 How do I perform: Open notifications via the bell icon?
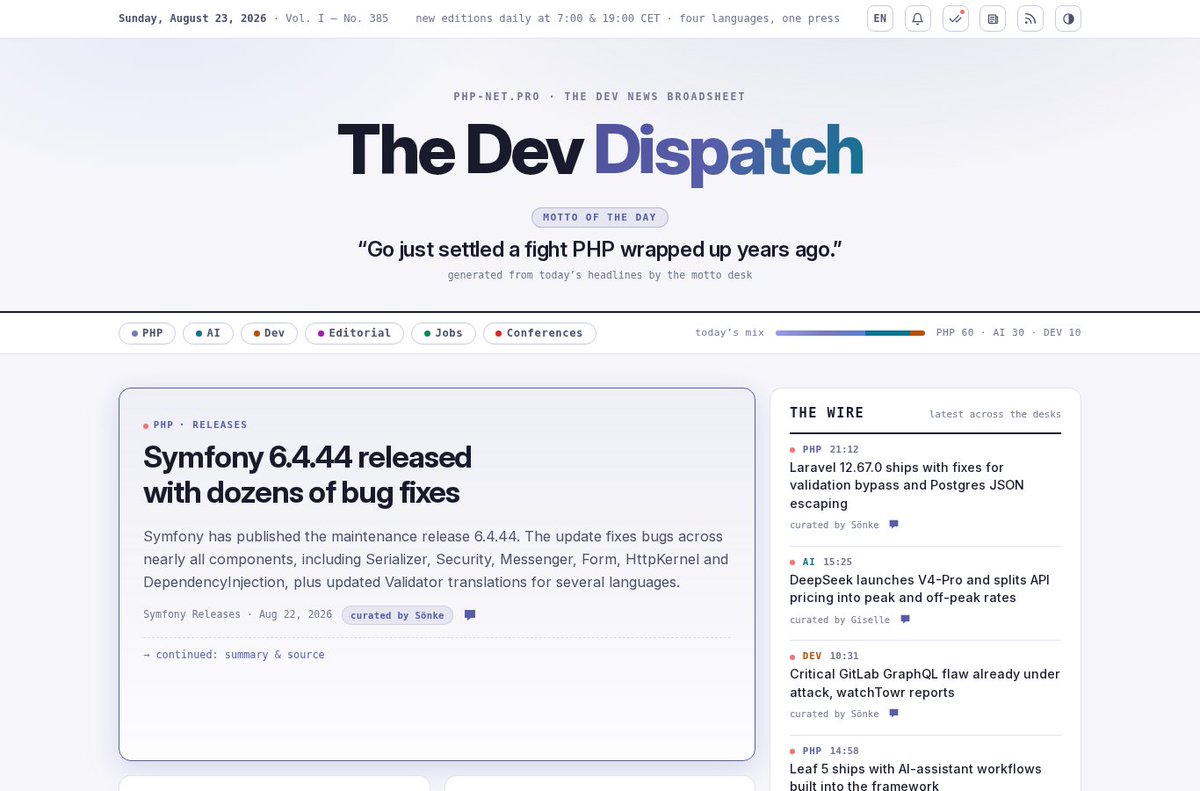coord(918,18)
